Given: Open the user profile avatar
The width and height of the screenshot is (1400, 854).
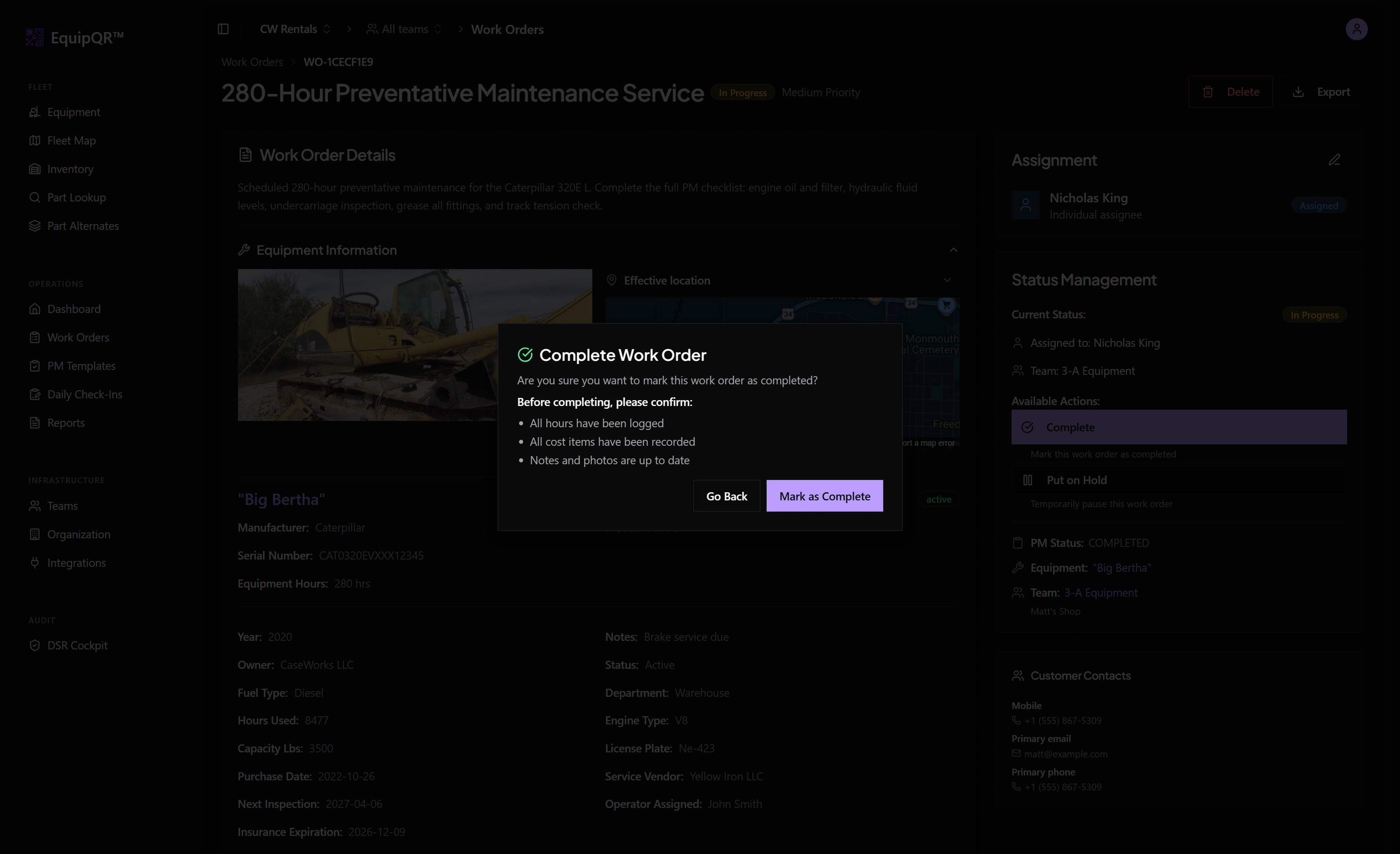Looking at the screenshot, I should [1356, 29].
